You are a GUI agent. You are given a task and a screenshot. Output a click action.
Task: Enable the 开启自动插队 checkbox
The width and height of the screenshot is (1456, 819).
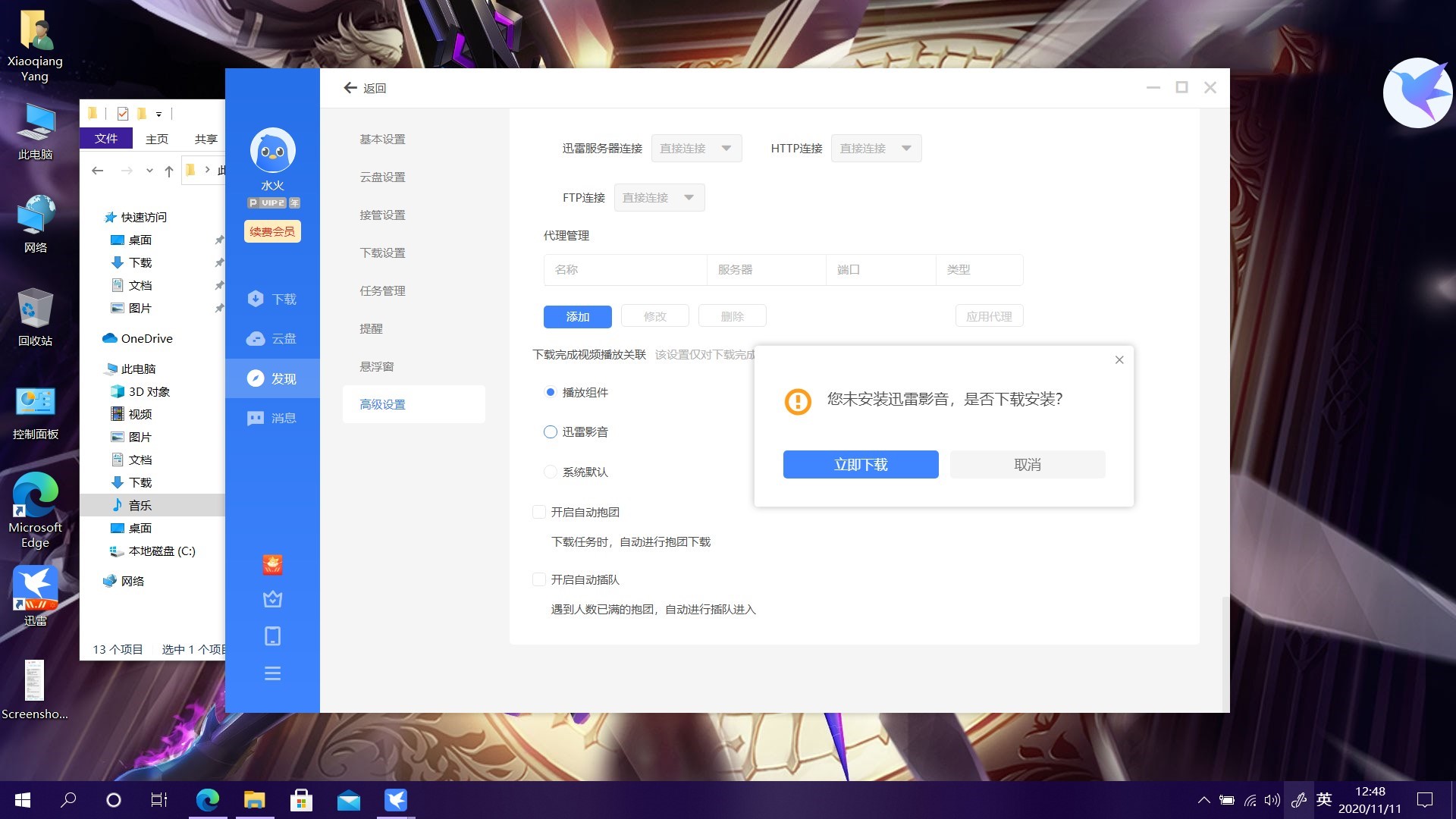point(539,580)
